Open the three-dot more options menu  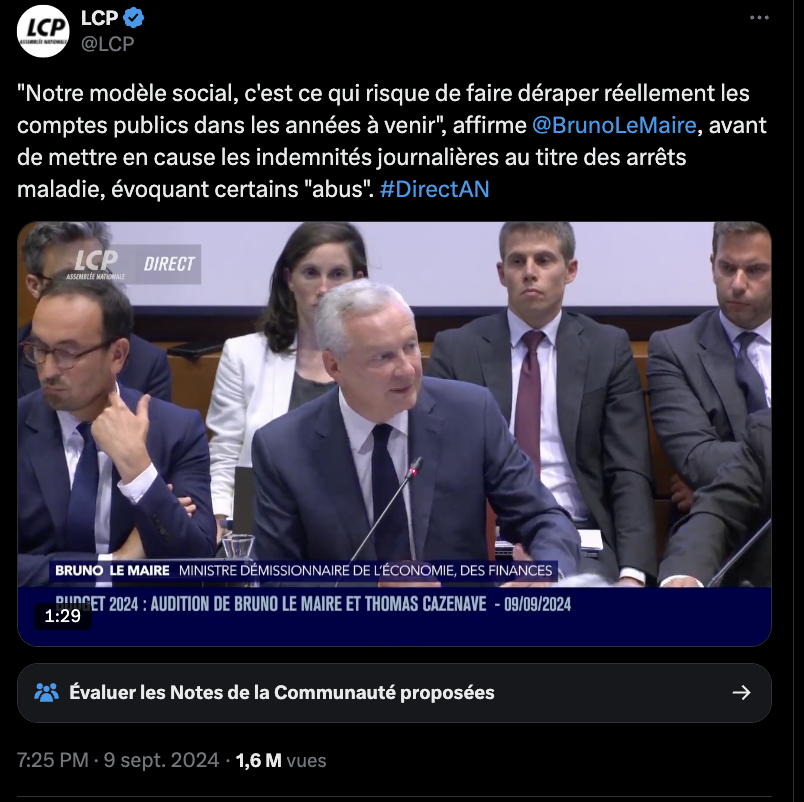pos(759,17)
